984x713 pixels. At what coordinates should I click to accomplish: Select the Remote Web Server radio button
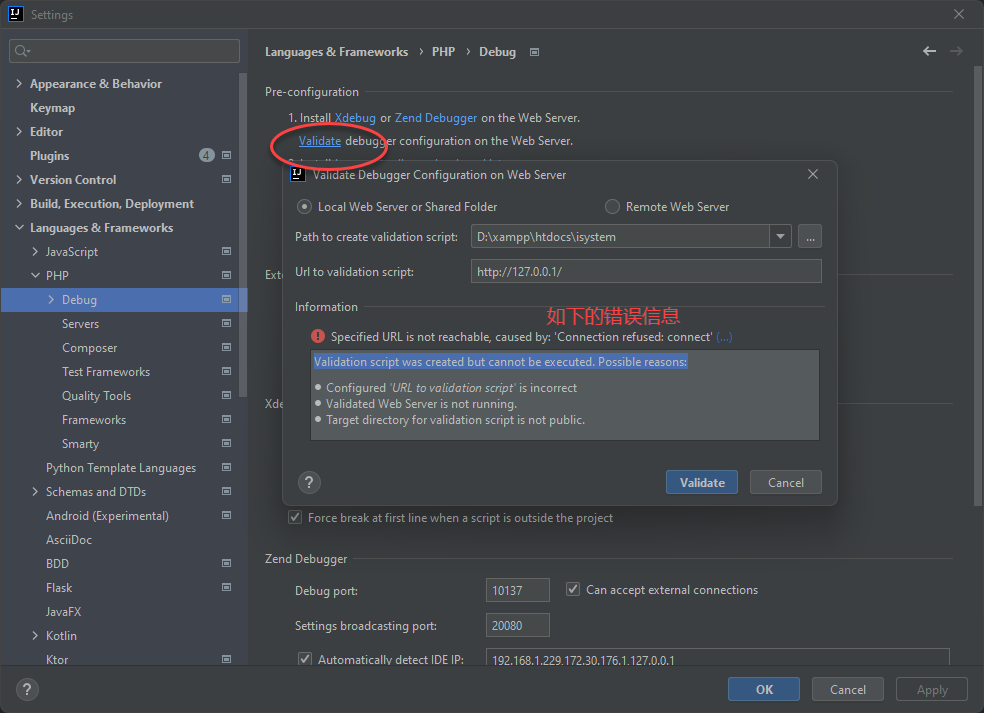(x=611, y=206)
